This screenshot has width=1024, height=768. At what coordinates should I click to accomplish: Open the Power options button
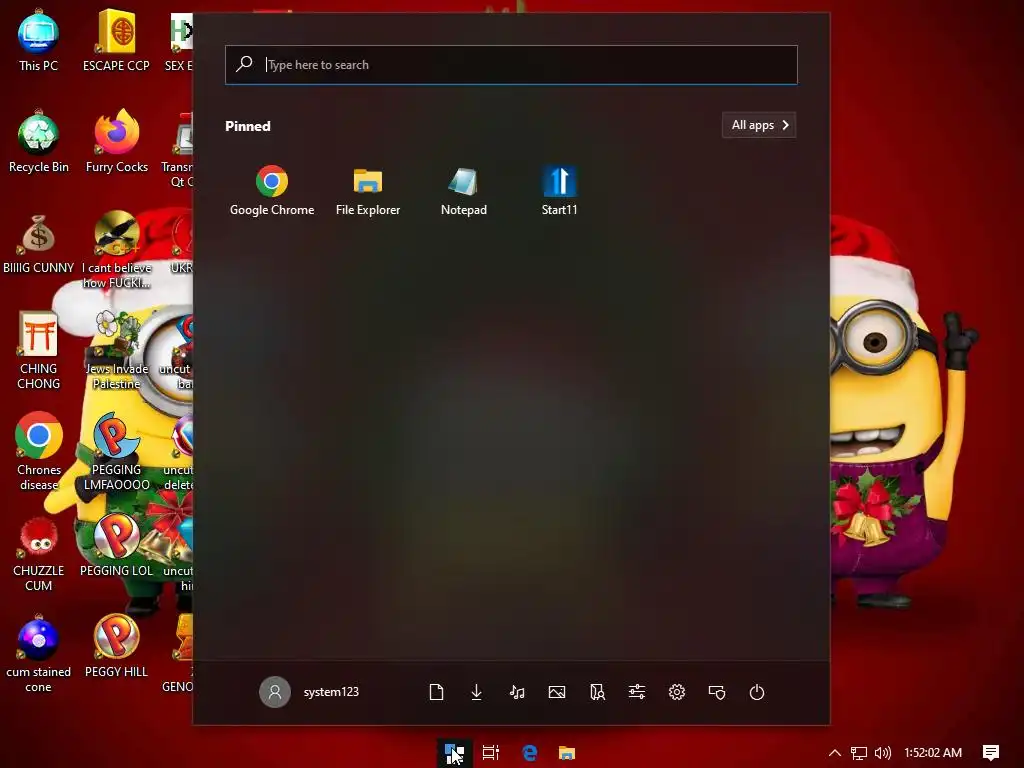[x=757, y=692]
